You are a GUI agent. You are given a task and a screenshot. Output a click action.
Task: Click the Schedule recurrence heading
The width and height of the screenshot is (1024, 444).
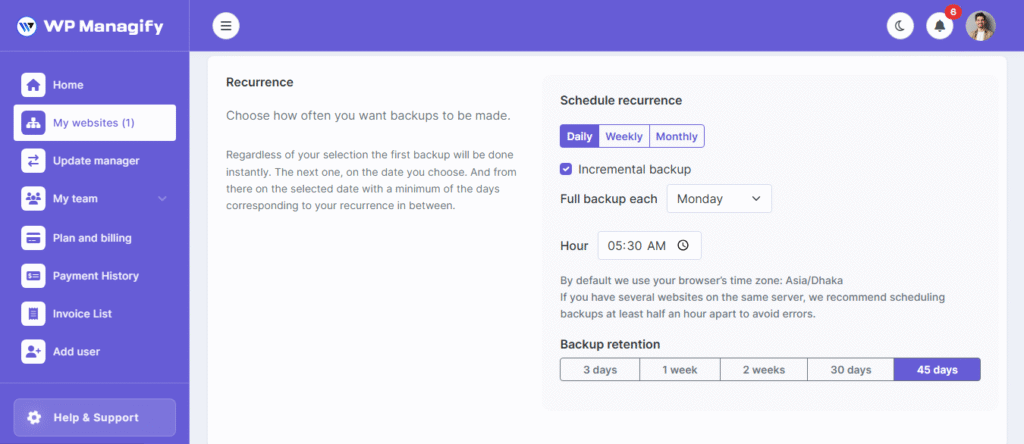click(x=621, y=100)
